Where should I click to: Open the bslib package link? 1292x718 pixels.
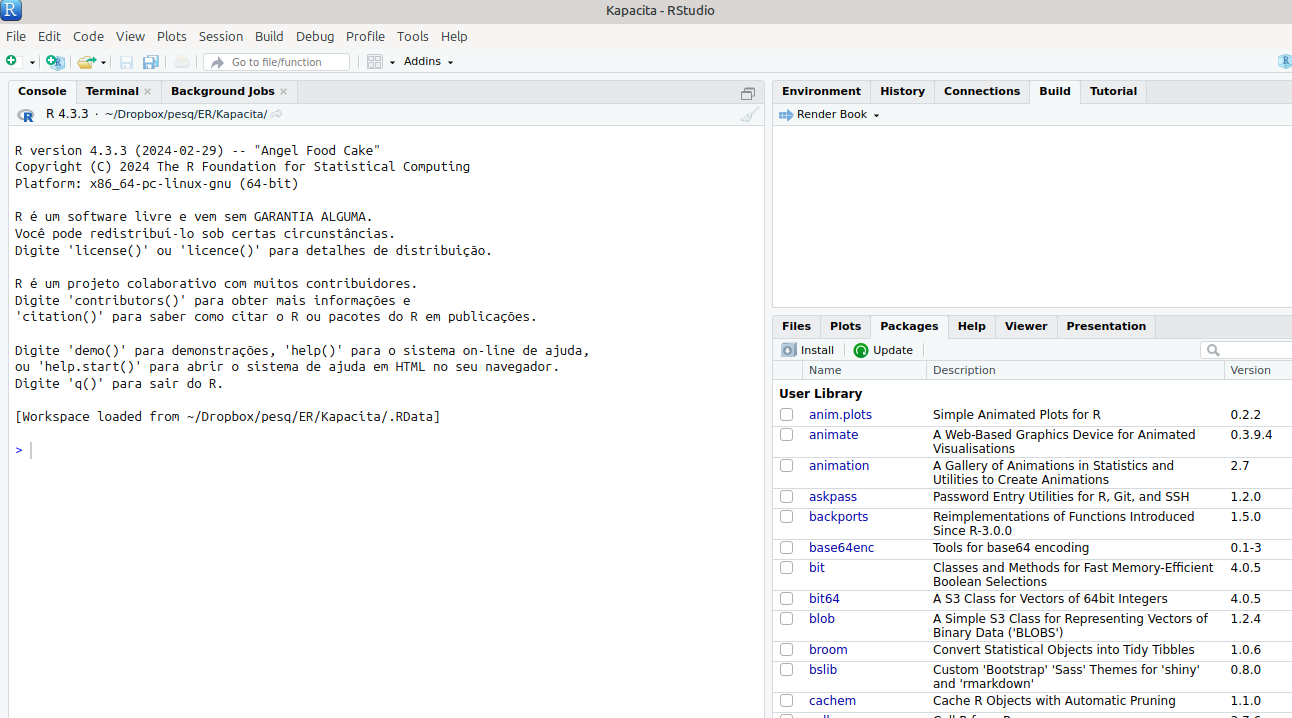point(822,670)
